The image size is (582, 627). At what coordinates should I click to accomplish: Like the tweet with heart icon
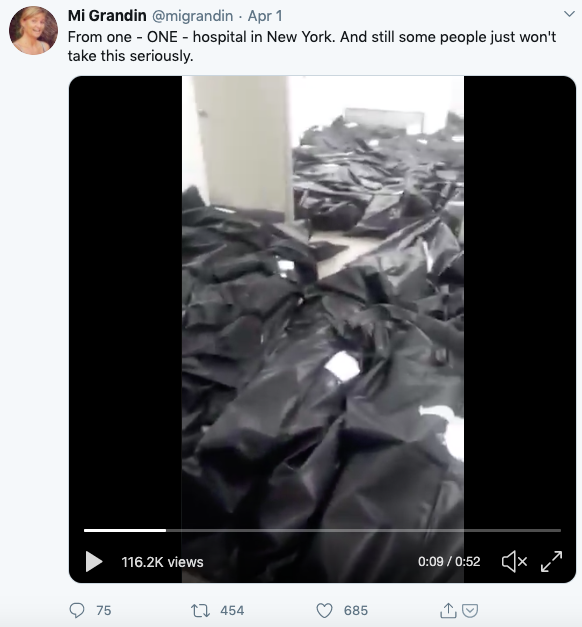coord(324,611)
